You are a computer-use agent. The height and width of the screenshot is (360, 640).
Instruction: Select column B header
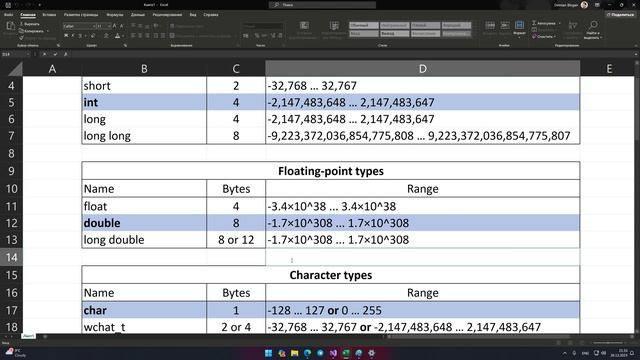tap(144, 69)
